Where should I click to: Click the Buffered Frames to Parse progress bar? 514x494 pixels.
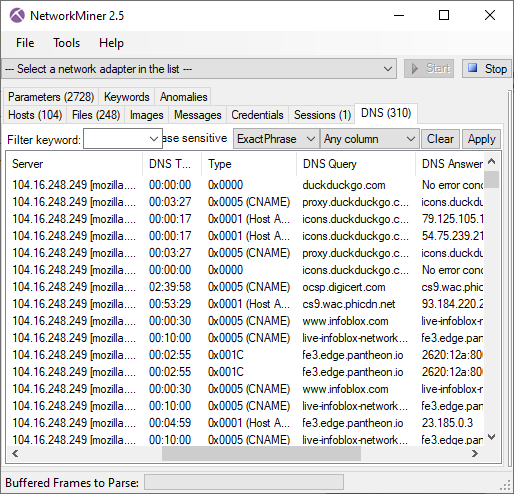(x=244, y=482)
